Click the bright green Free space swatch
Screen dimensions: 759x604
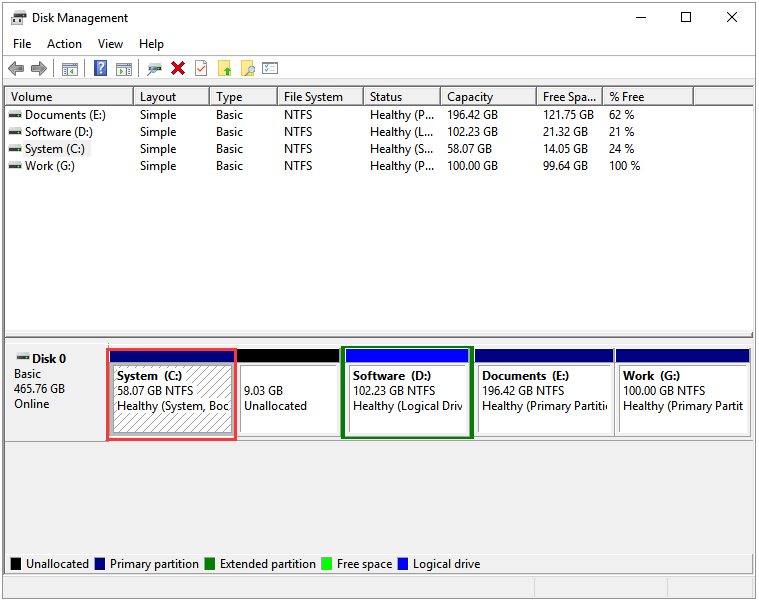click(x=327, y=564)
